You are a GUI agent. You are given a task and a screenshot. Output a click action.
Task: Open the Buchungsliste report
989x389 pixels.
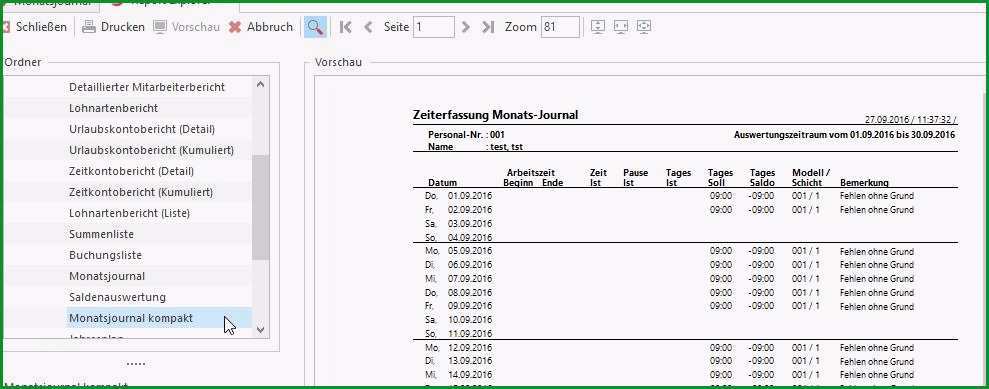105,255
